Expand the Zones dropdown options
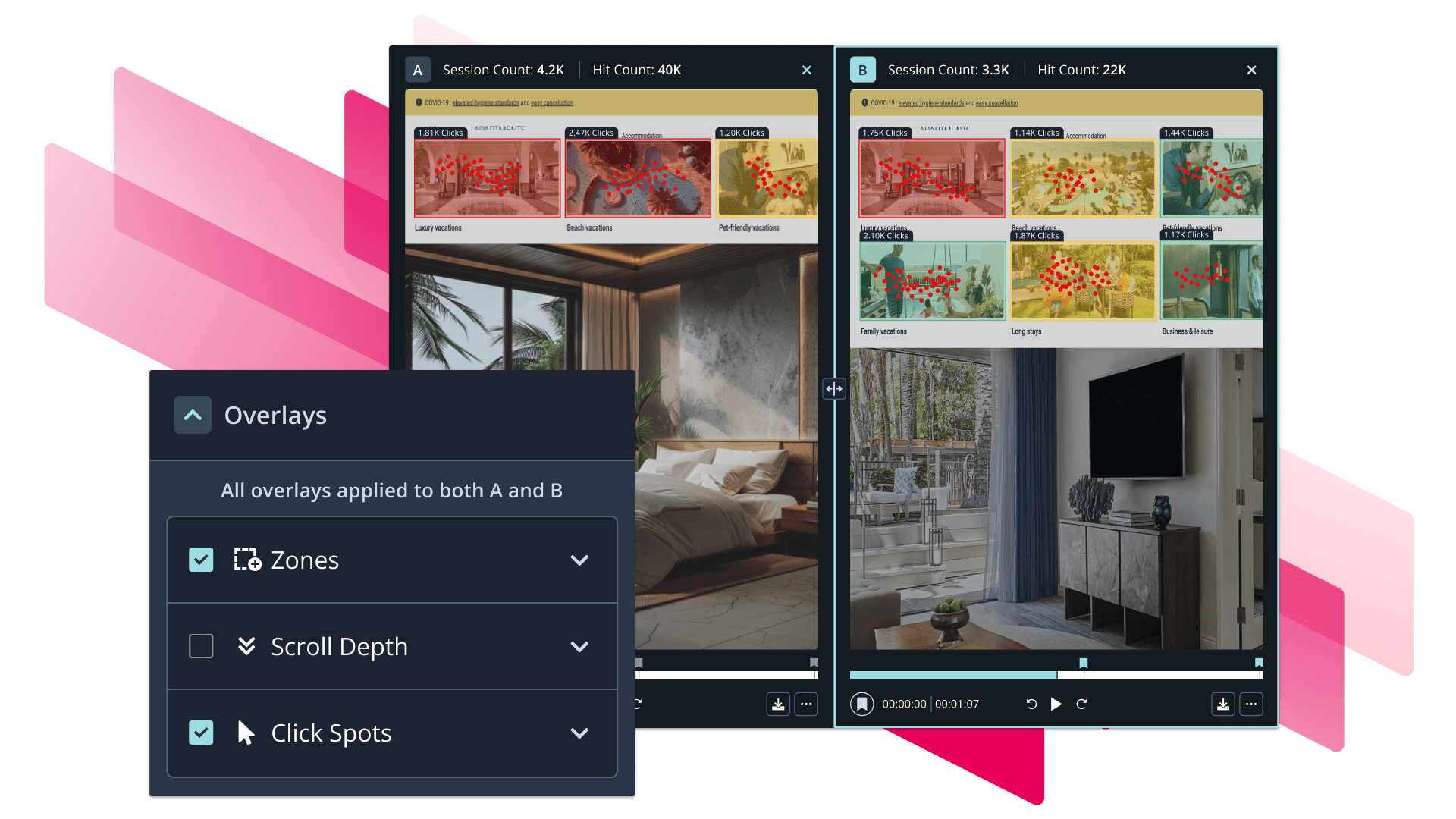 (x=579, y=559)
